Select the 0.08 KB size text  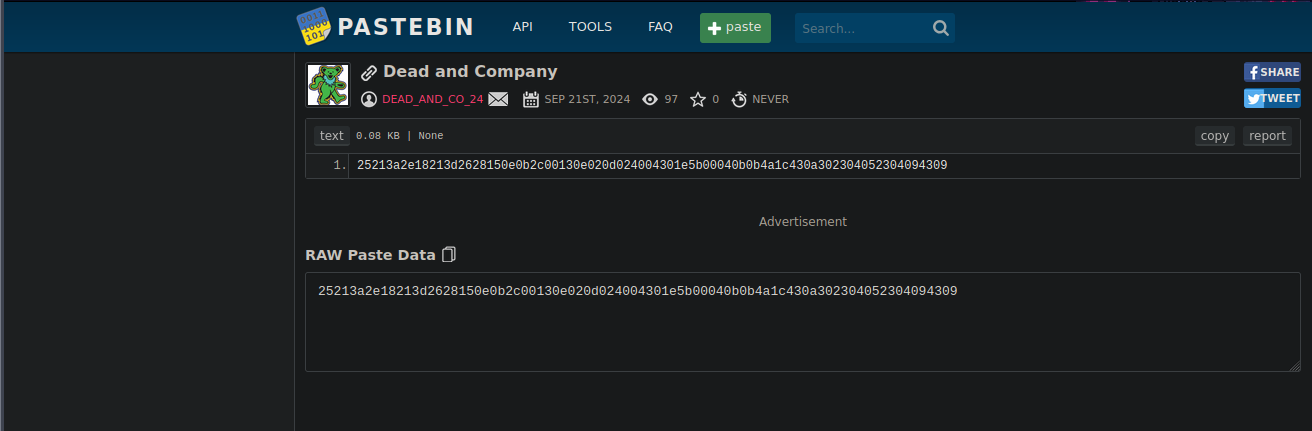pos(378,136)
